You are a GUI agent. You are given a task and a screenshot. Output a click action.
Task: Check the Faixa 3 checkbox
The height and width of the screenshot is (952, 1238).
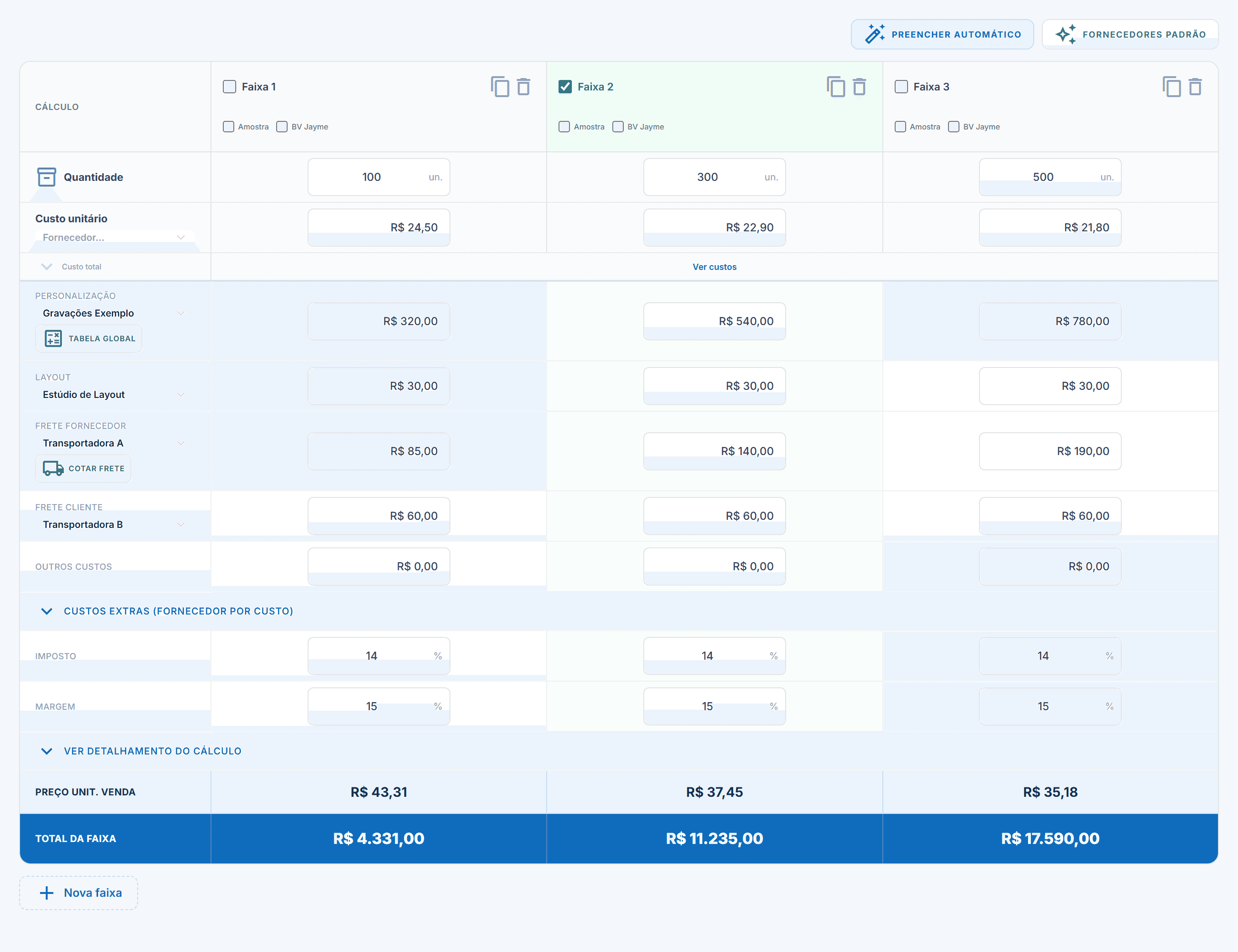coord(901,87)
